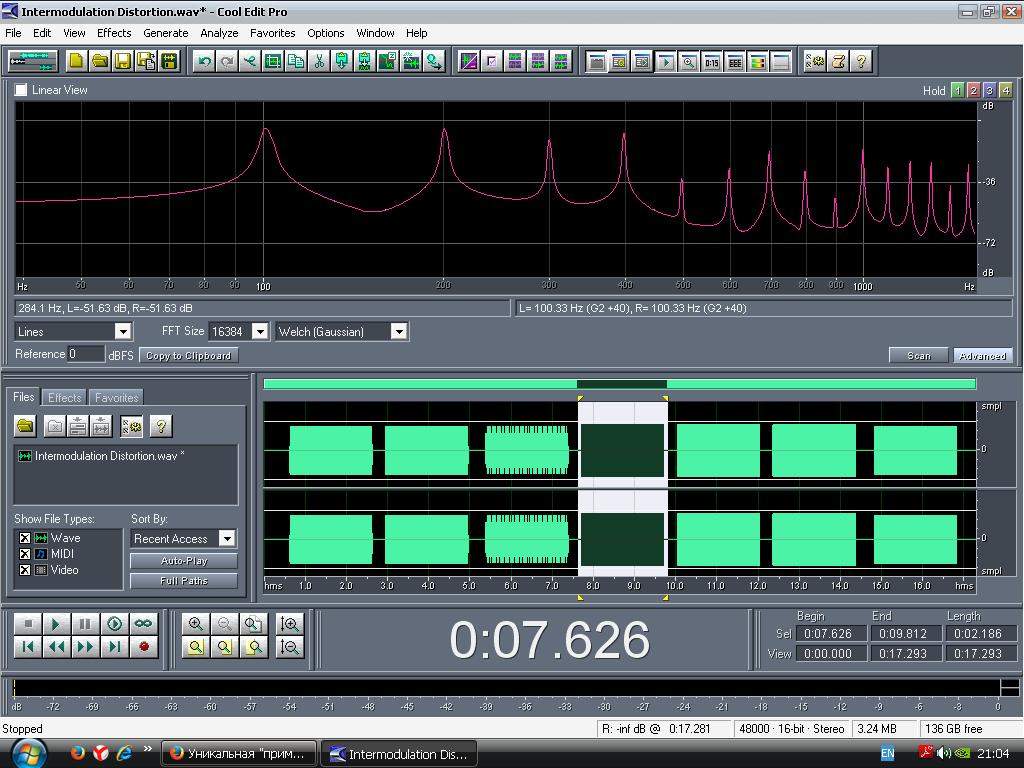Toggle the multitrack view switch icon
Image resolution: width=1024 pixels, height=768 pixels.
(x=33, y=61)
